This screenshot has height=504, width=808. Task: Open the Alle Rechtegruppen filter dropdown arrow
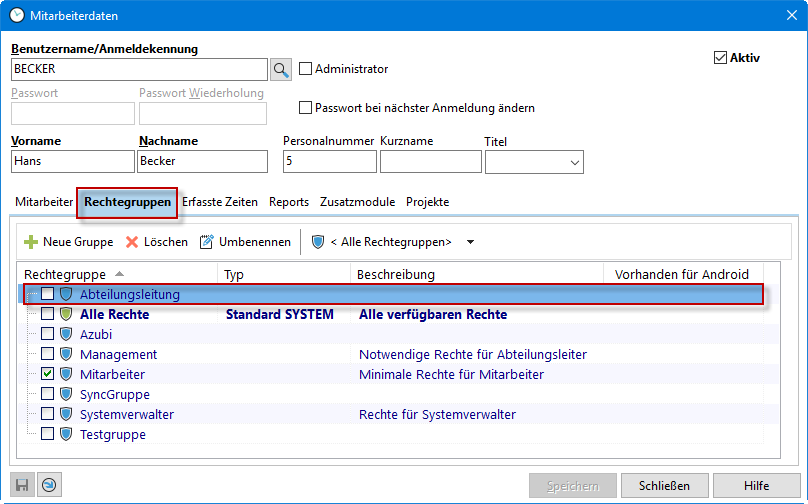click(x=470, y=242)
